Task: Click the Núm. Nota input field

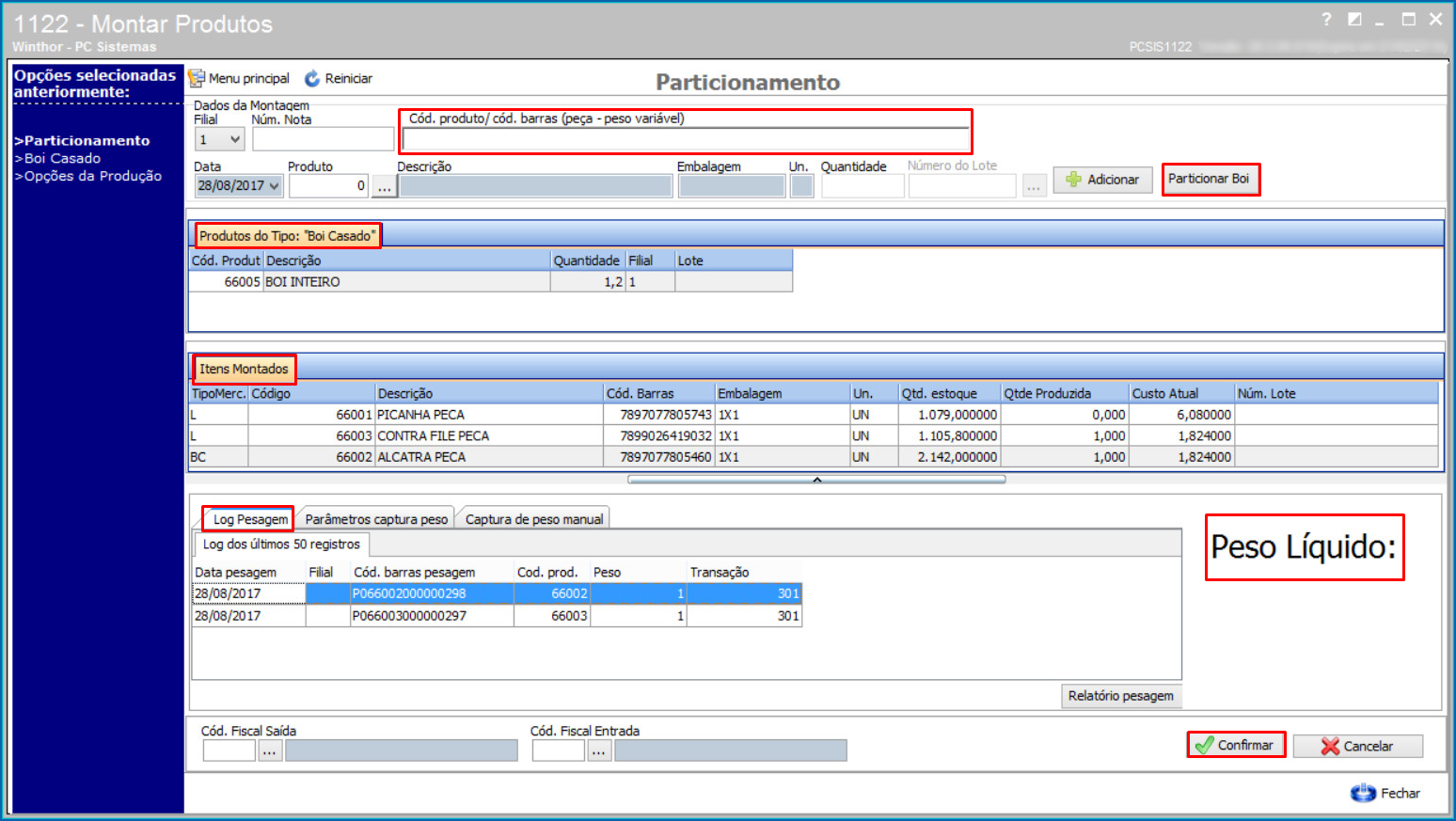Action: tap(323, 139)
